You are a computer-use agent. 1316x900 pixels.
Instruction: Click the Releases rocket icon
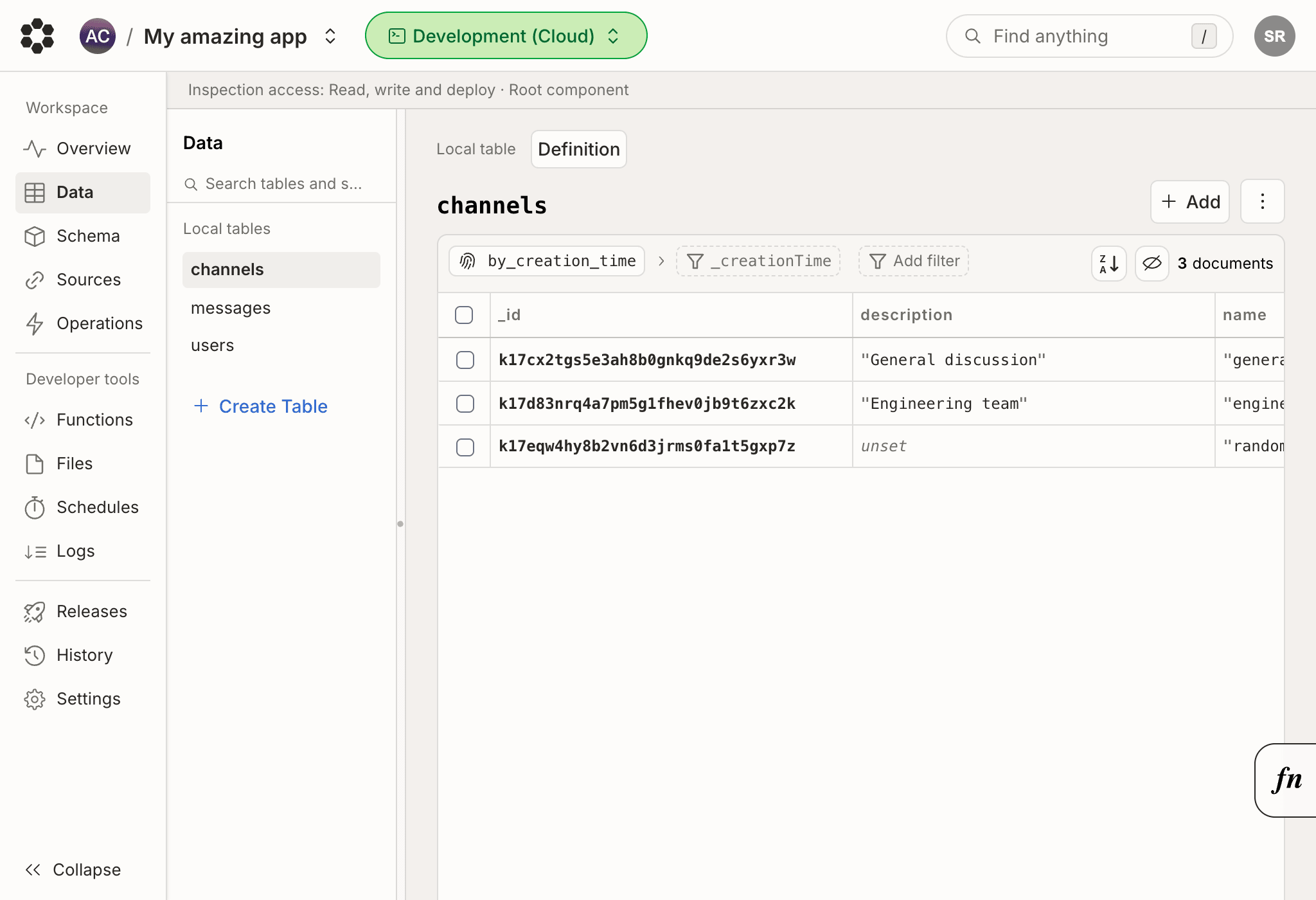pos(35,611)
